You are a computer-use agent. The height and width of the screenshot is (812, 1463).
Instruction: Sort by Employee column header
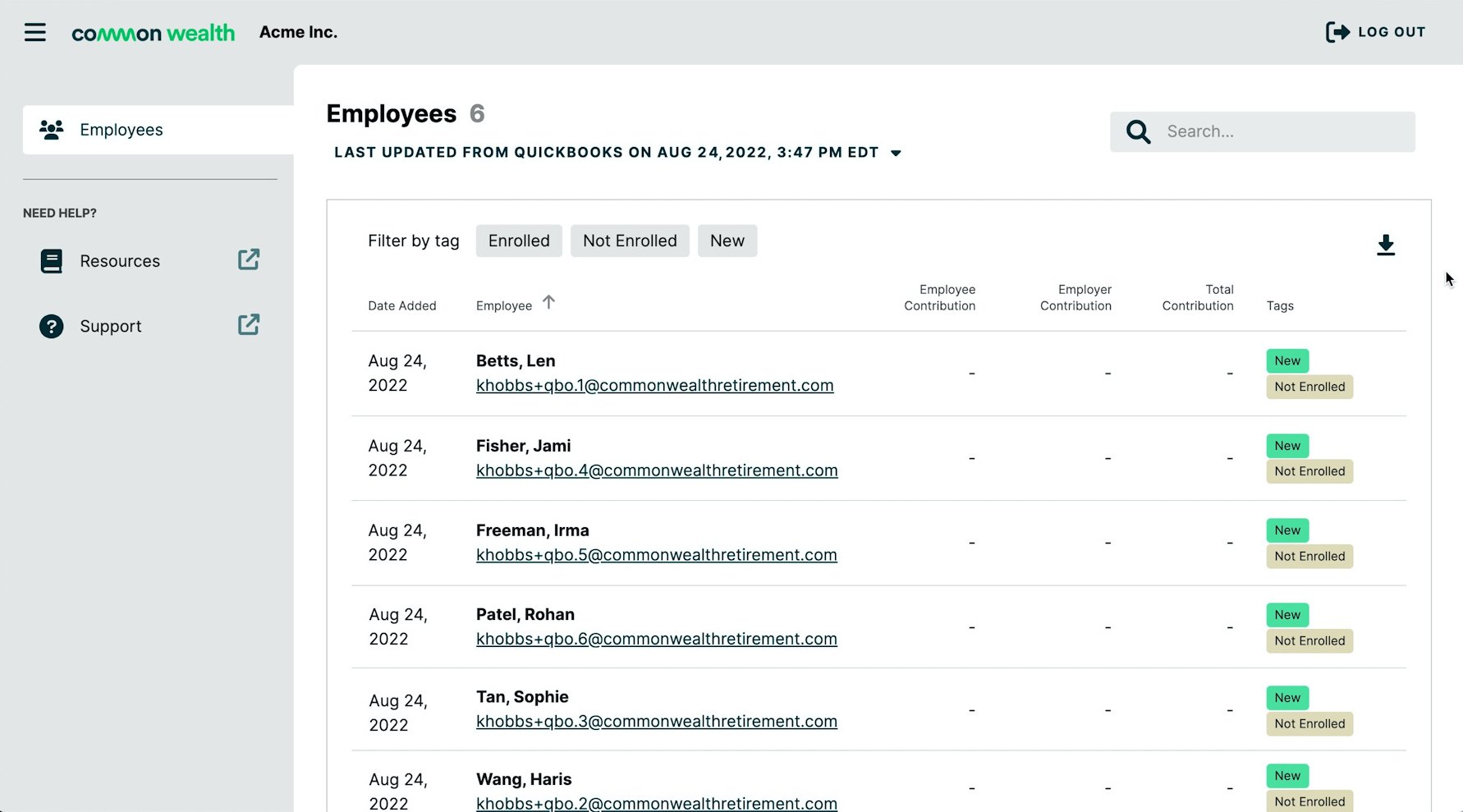504,305
